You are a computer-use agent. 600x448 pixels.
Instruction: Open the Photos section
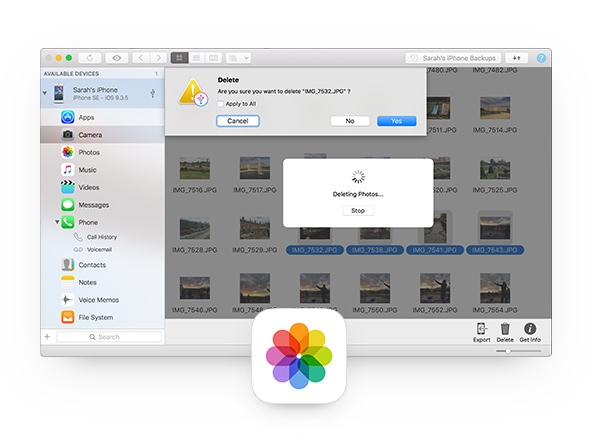click(103, 152)
